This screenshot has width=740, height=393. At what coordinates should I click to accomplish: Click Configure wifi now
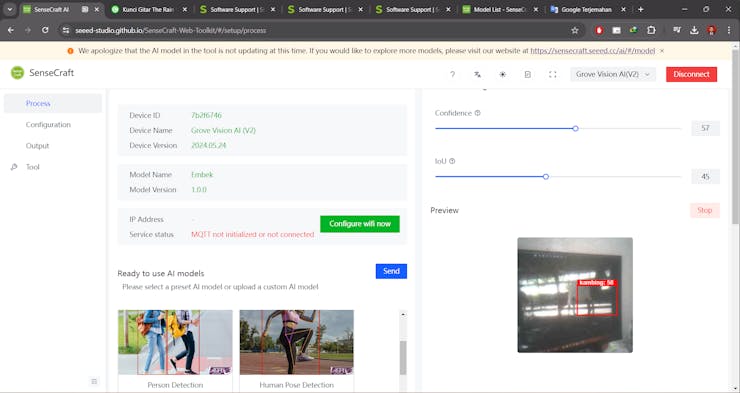pos(360,224)
